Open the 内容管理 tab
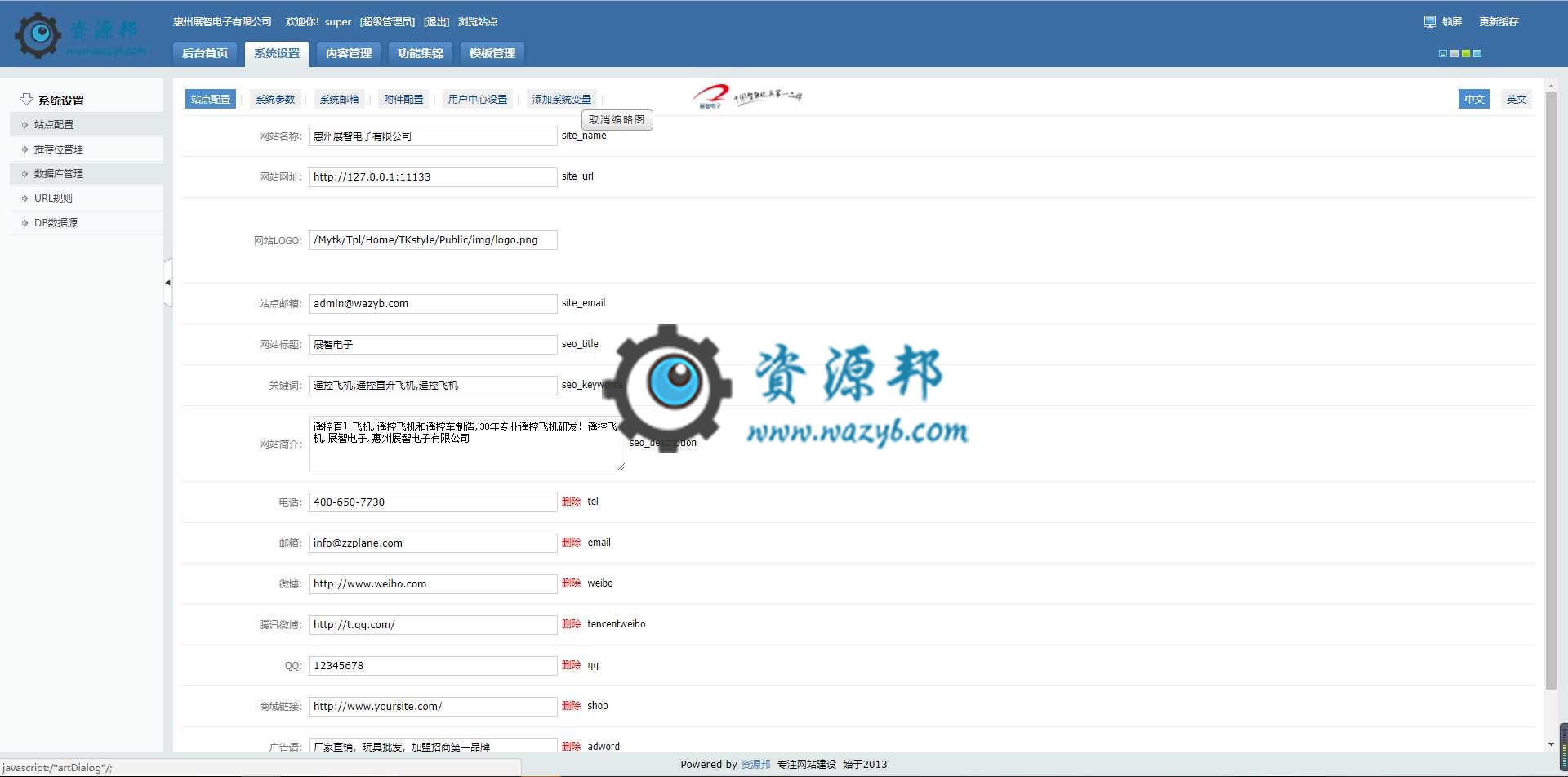The height and width of the screenshot is (777, 1568). point(349,53)
